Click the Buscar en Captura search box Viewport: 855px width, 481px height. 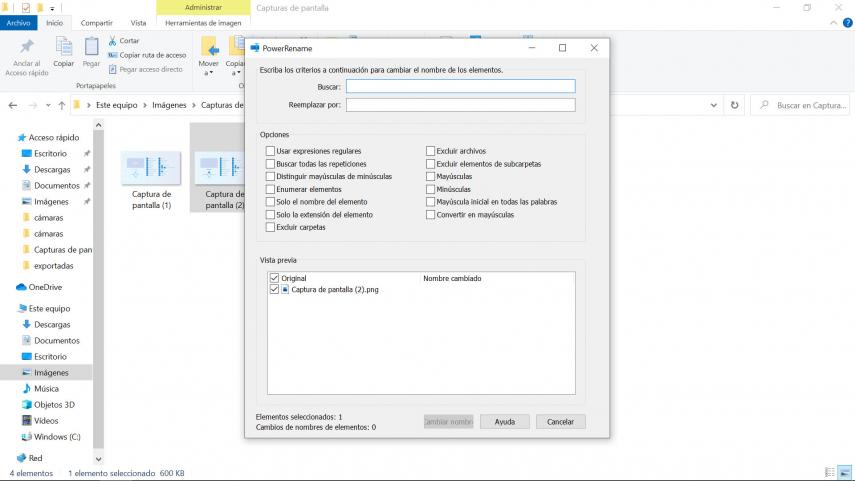(800, 105)
